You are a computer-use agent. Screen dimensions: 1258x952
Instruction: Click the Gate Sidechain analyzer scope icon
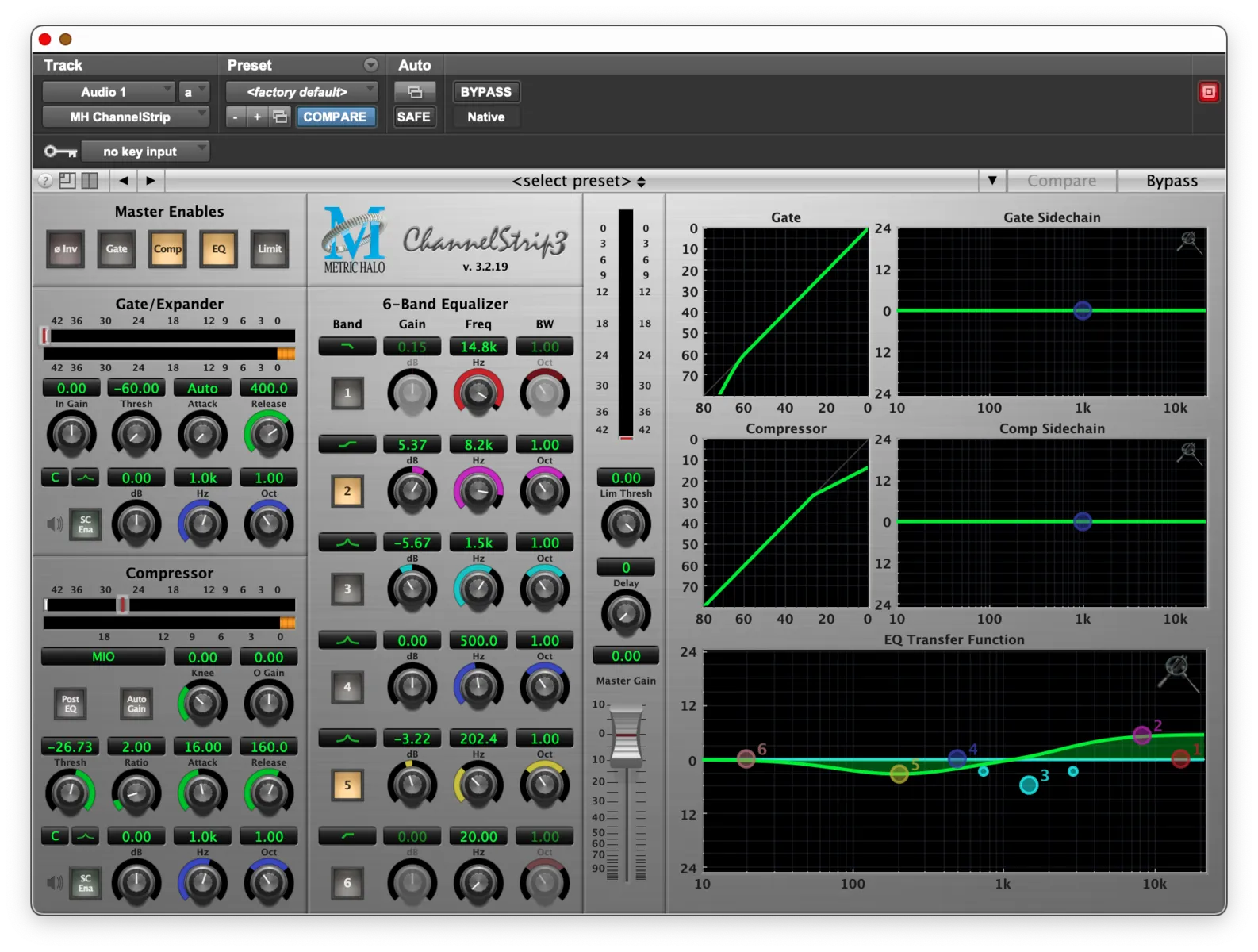pyautogui.click(x=1189, y=241)
